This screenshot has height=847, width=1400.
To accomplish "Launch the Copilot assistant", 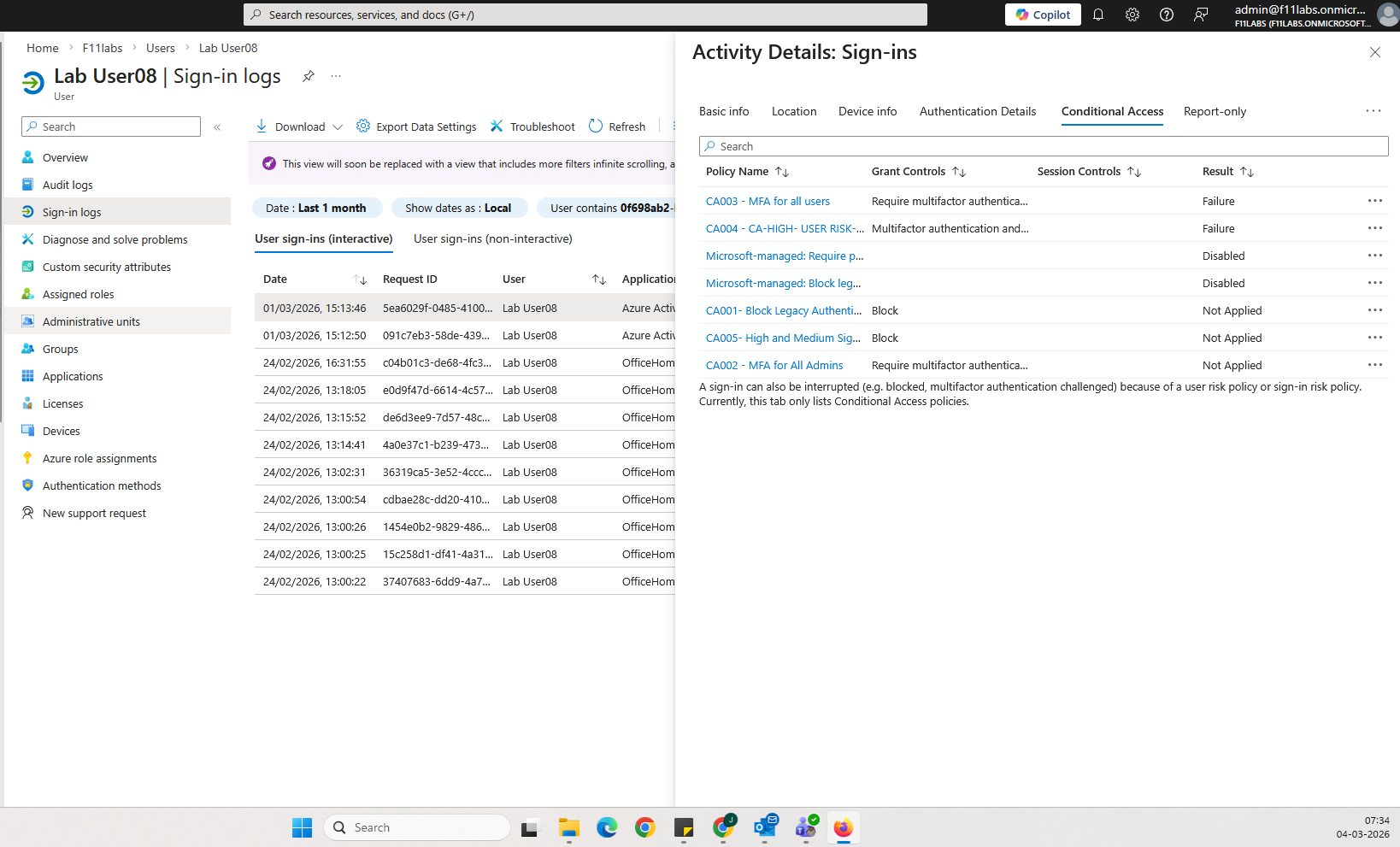I will [x=1043, y=15].
